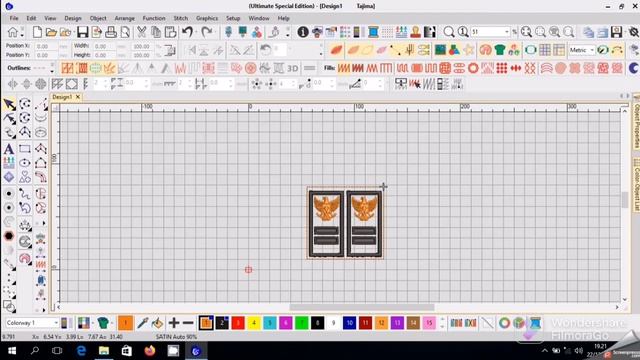Close the Design1 tab
The image size is (640, 360).
coord(78,97)
